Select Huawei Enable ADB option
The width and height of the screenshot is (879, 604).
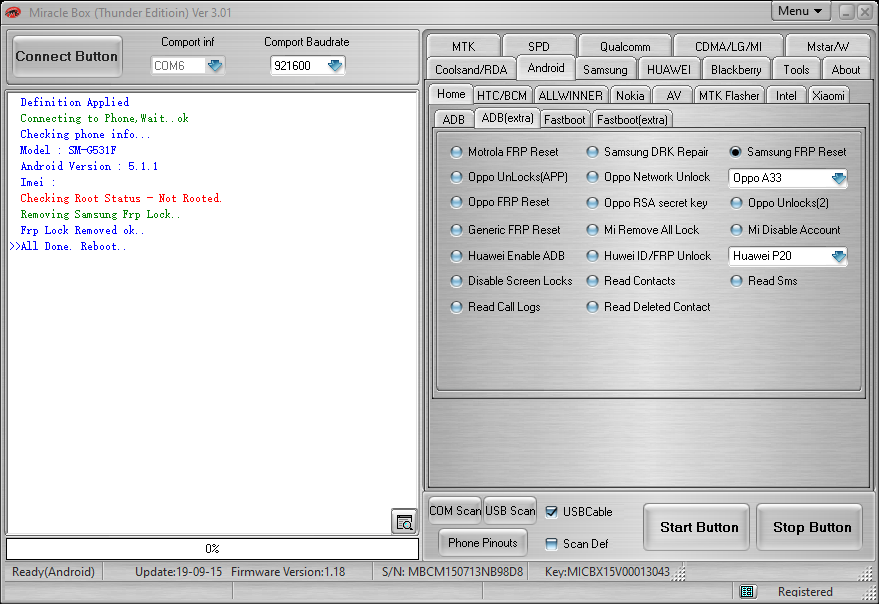[507, 256]
